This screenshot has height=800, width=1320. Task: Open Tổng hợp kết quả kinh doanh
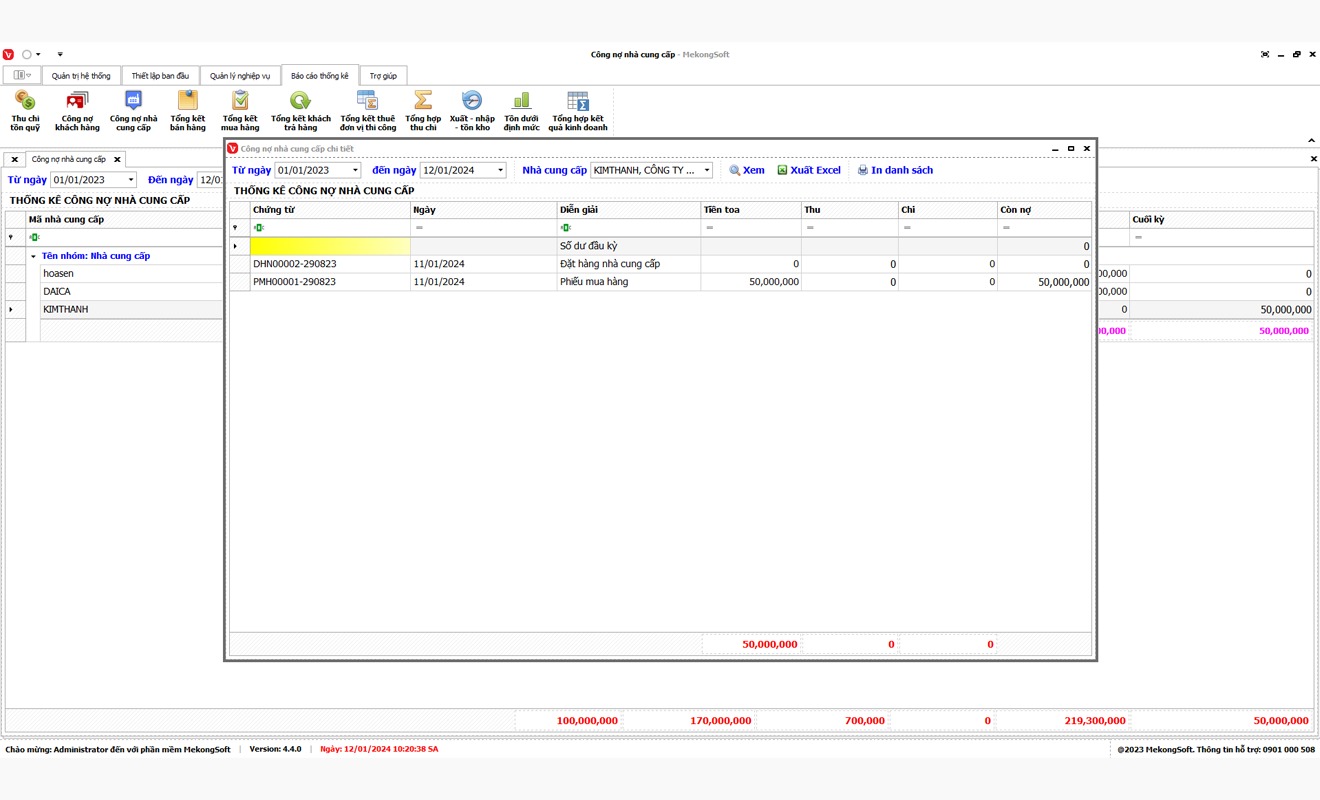click(578, 110)
